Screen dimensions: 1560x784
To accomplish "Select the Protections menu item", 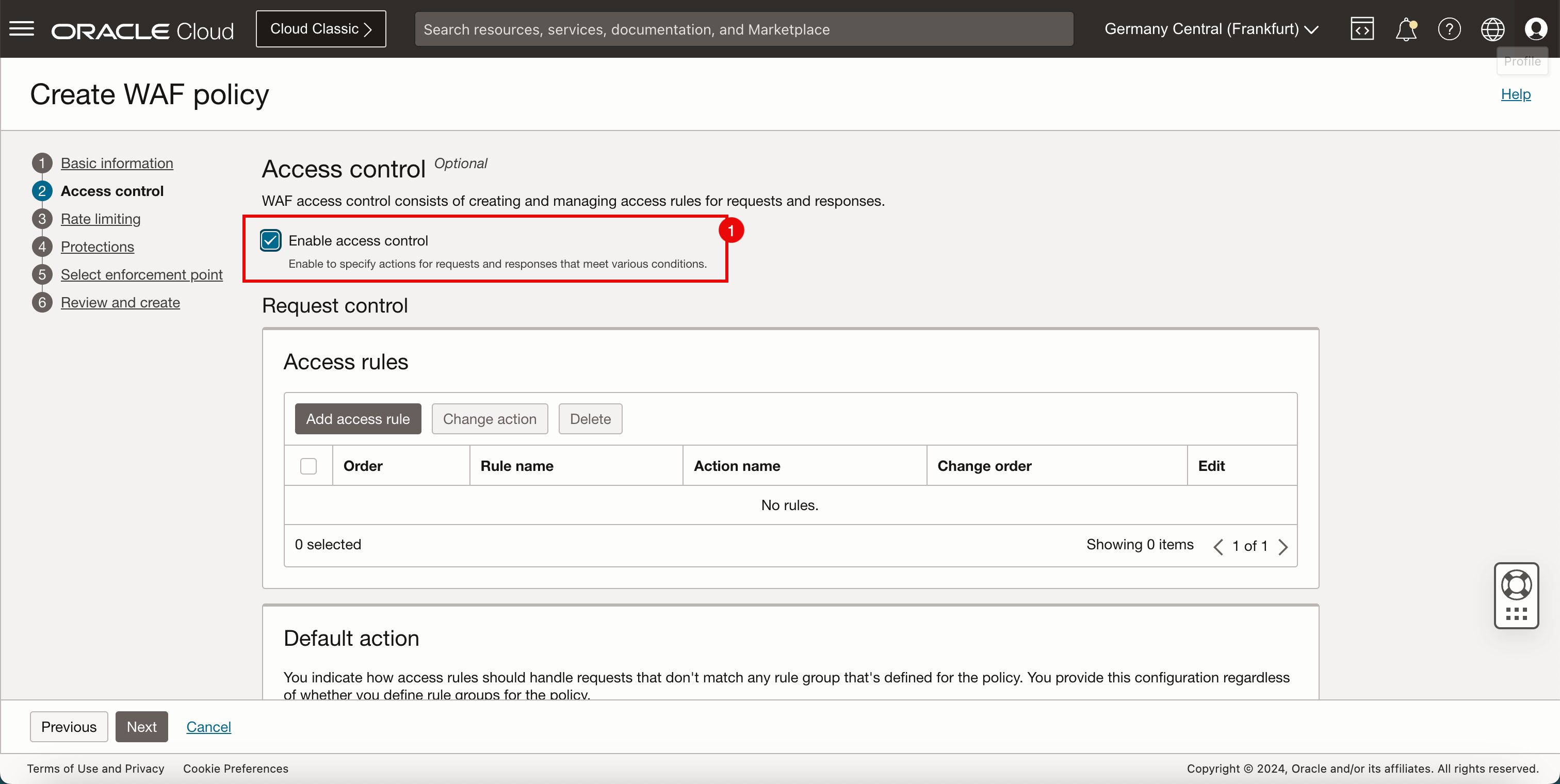I will coord(97,246).
